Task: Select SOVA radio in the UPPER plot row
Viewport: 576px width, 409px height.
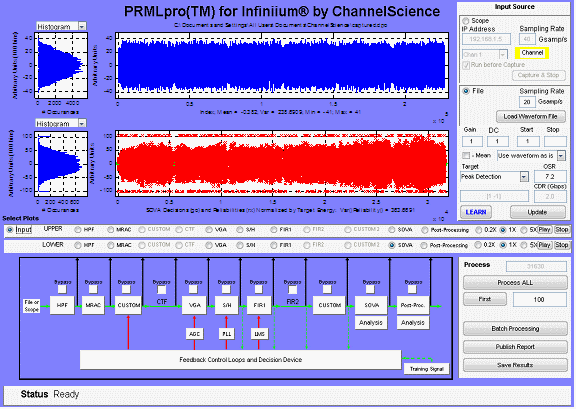Action: (392, 230)
